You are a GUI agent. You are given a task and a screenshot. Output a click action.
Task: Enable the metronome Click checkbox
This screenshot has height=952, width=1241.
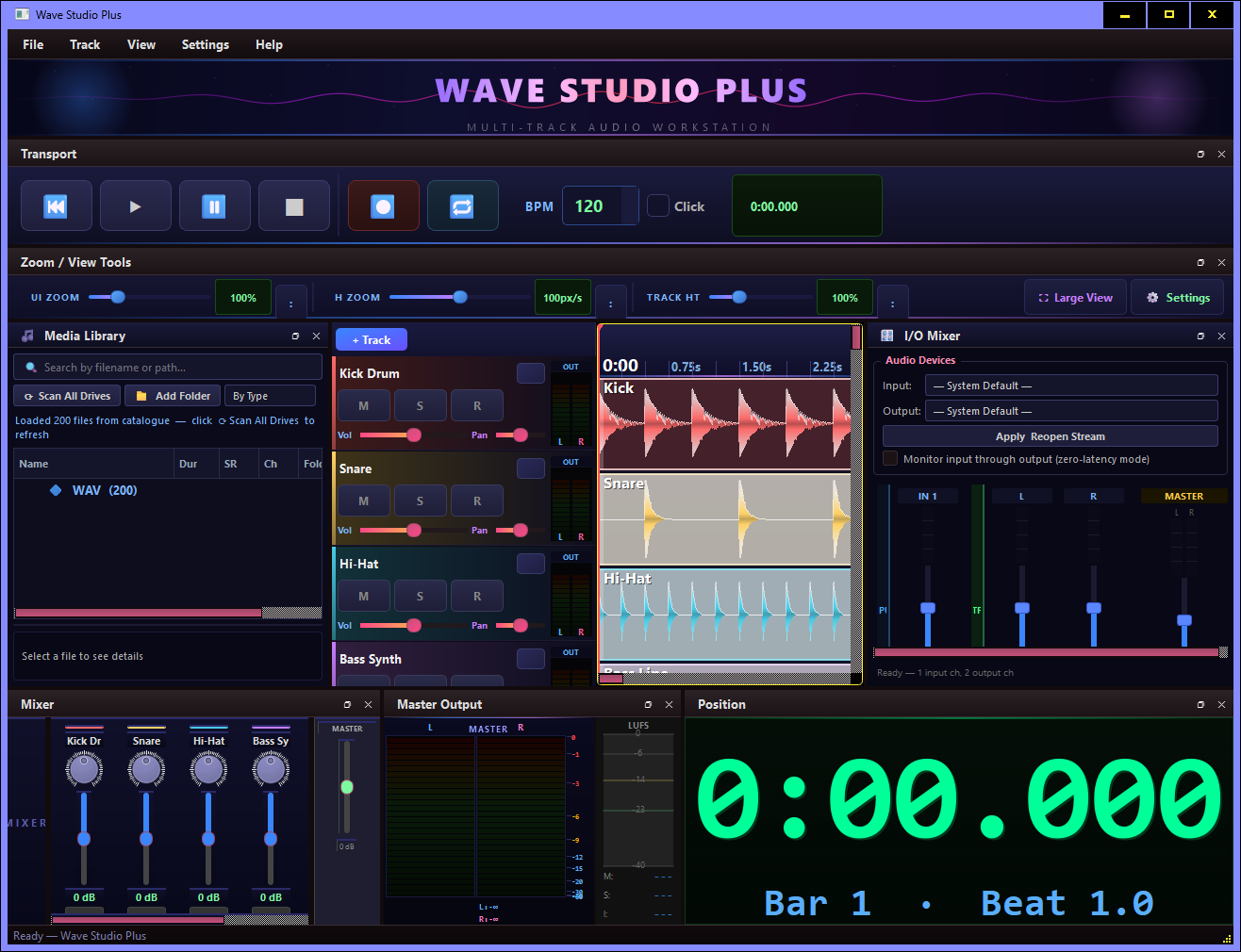pyautogui.click(x=658, y=206)
